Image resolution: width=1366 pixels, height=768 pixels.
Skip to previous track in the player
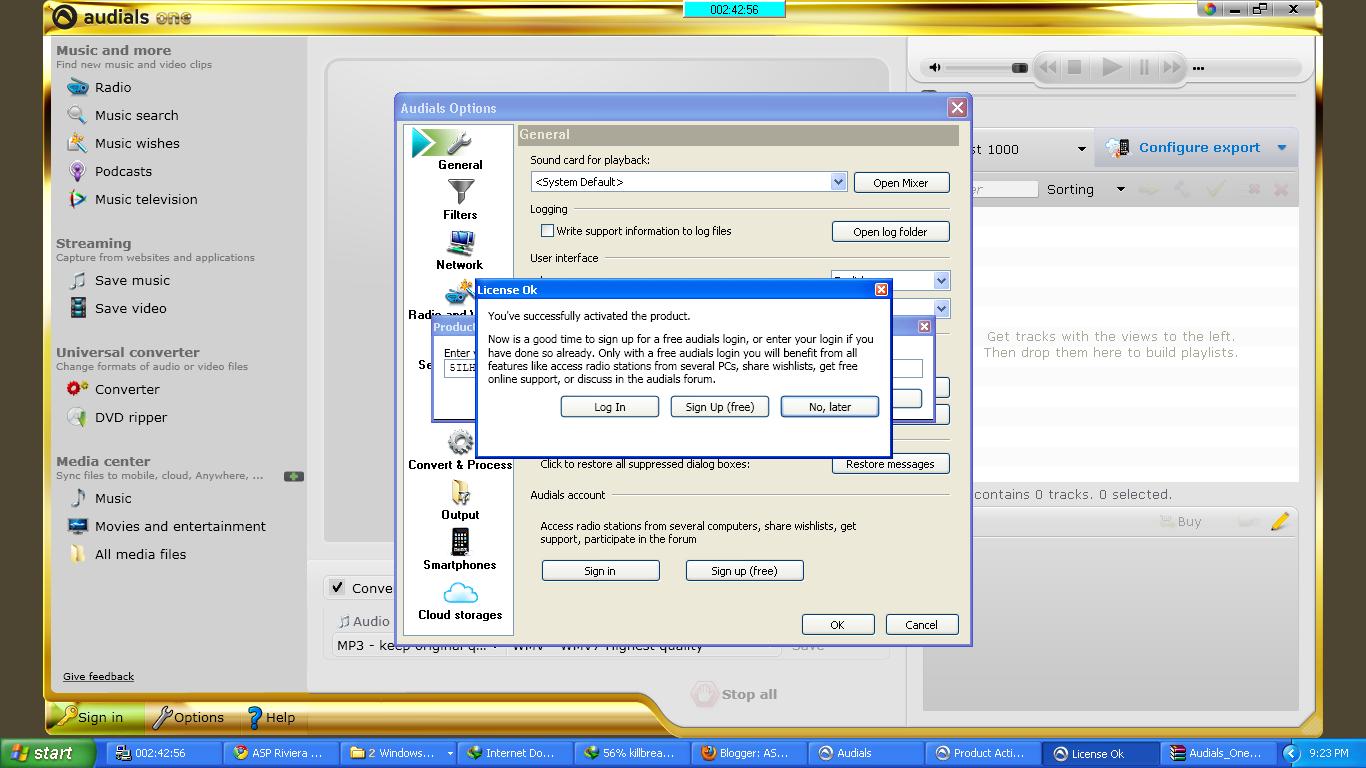pyautogui.click(x=1048, y=68)
